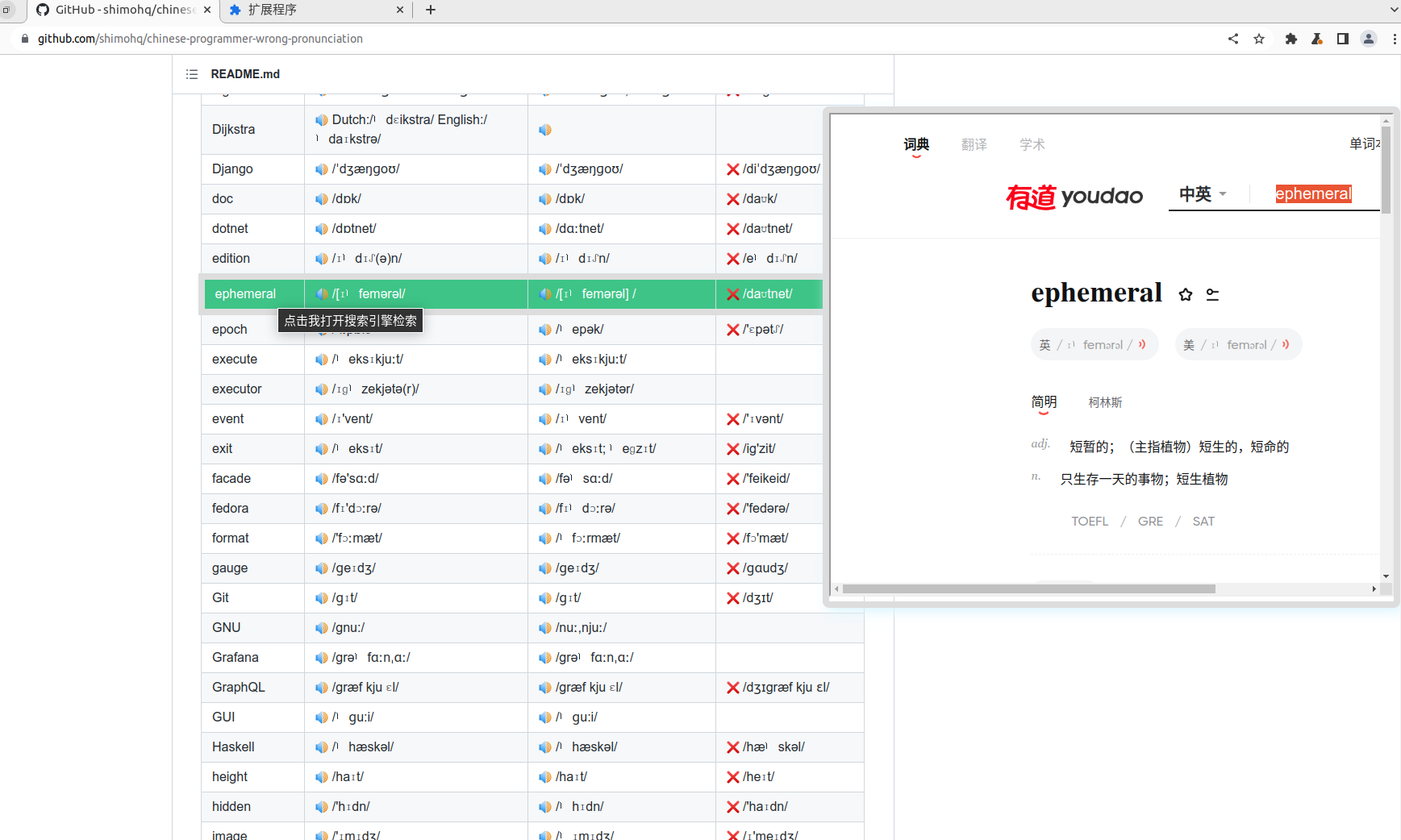
Task: Open README outline list icon
Action: coord(192,74)
